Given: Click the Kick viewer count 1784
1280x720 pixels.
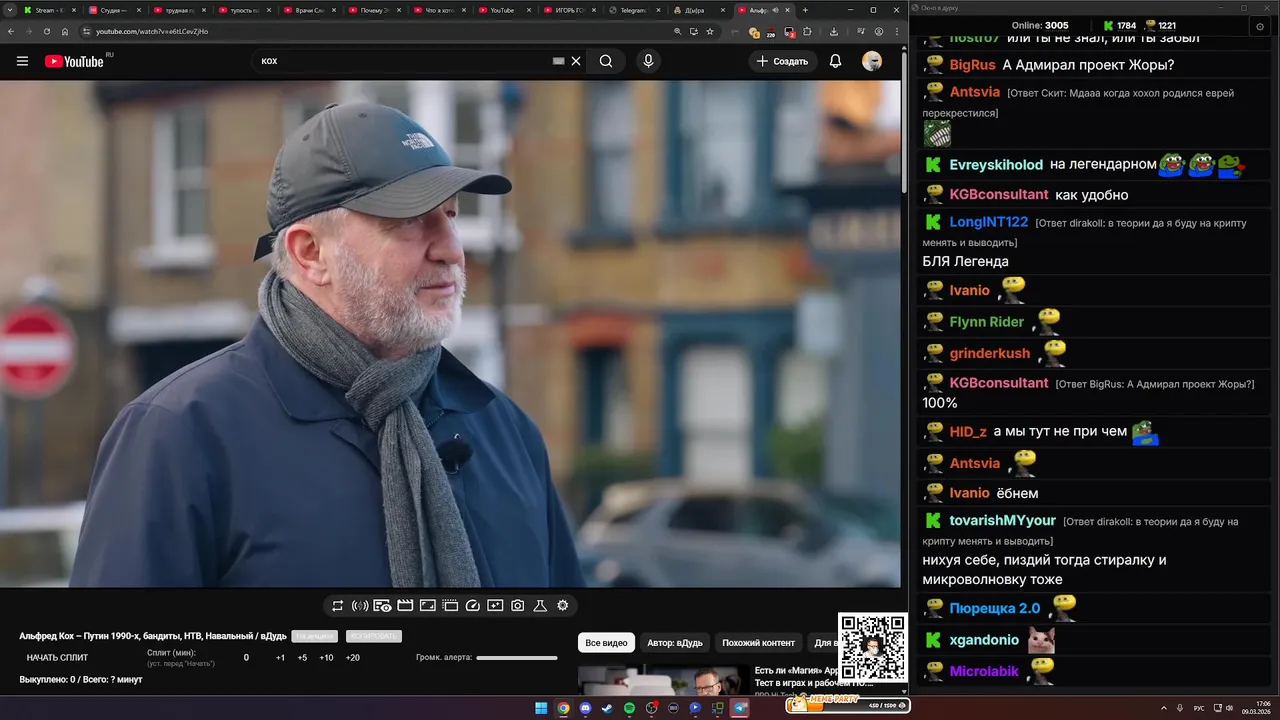Looking at the screenshot, I should click(1119, 25).
